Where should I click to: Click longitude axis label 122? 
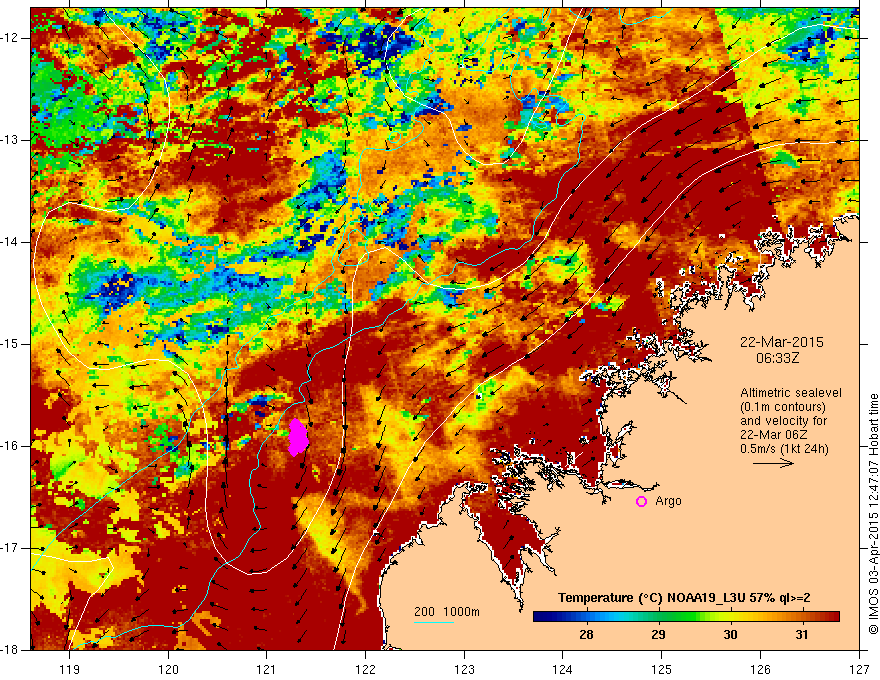pyautogui.click(x=365, y=669)
